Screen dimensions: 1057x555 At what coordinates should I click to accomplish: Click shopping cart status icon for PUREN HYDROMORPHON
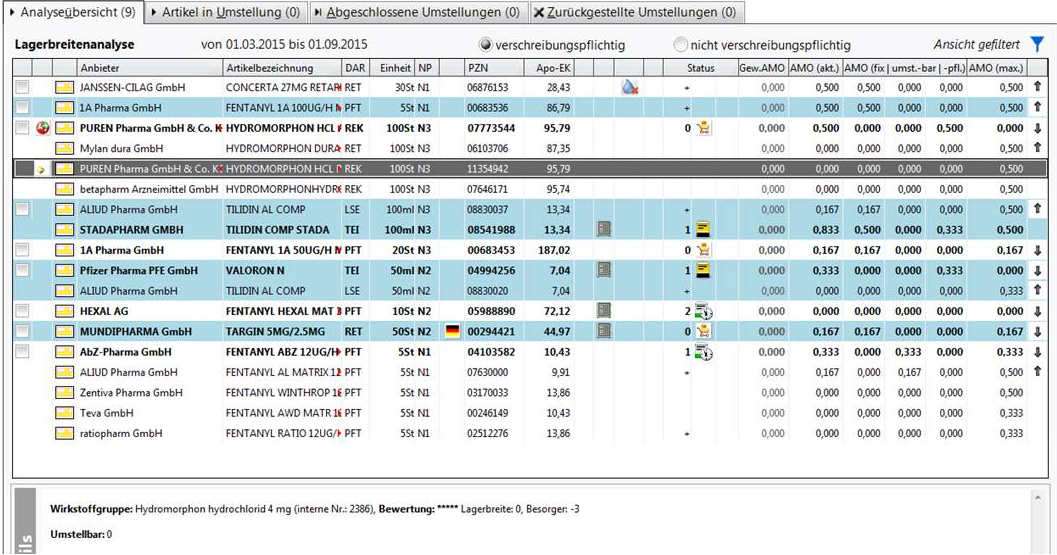[x=704, y=128]
